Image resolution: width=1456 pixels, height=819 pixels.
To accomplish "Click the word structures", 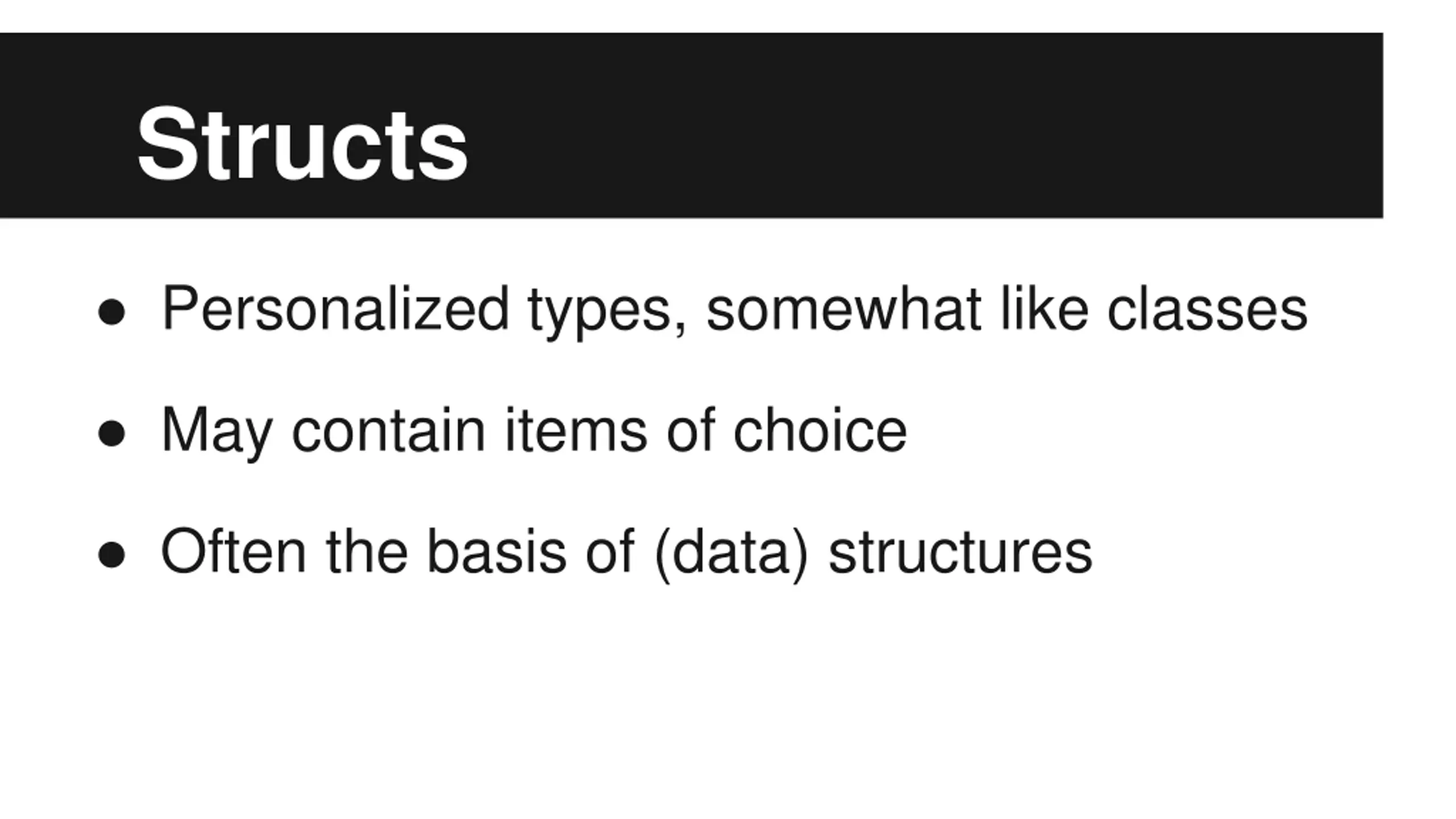I will click(960, 551).
